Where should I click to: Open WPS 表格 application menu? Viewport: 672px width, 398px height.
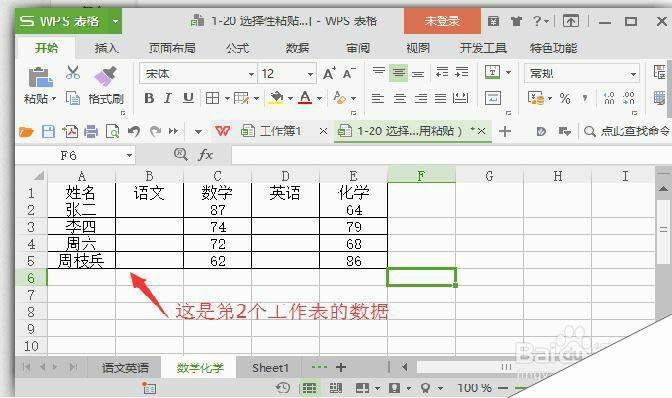click(x=68, y=21)
